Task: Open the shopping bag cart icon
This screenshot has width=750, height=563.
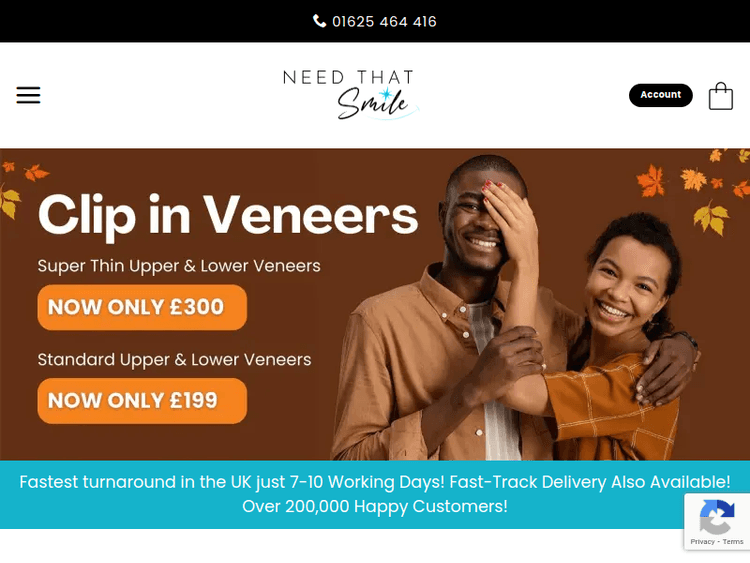Action: coord(720,96)
